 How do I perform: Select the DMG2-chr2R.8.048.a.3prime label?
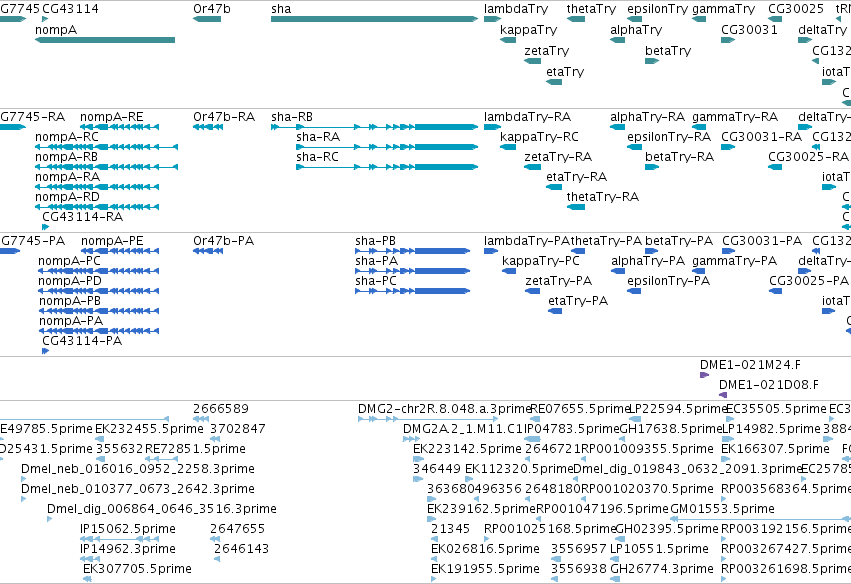coord(444,409)
